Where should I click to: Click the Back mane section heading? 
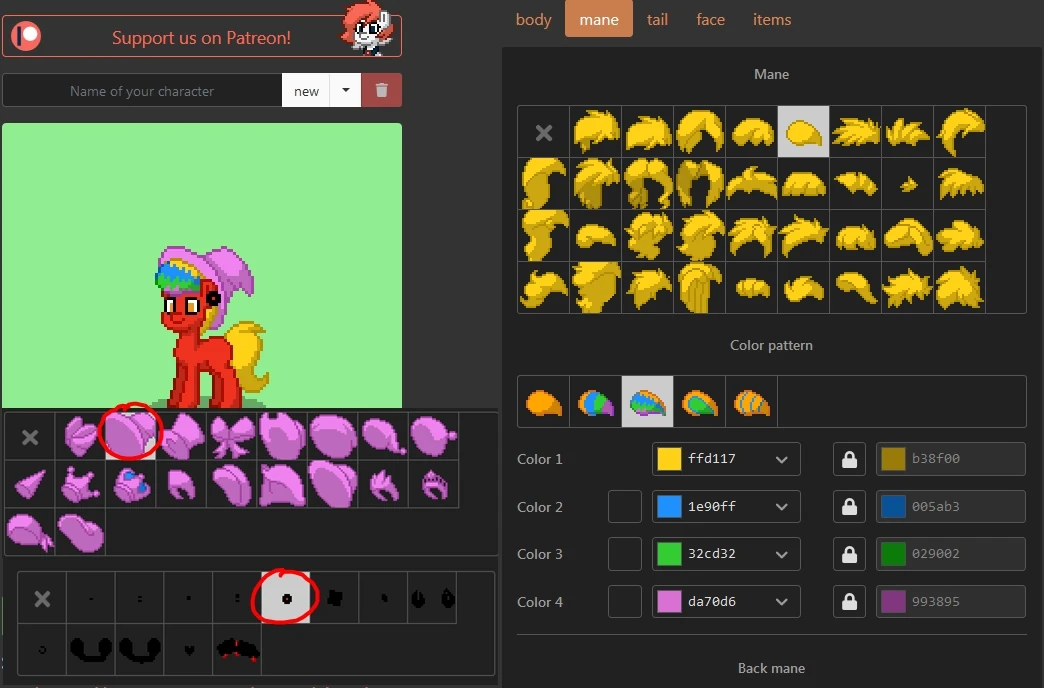771,668
